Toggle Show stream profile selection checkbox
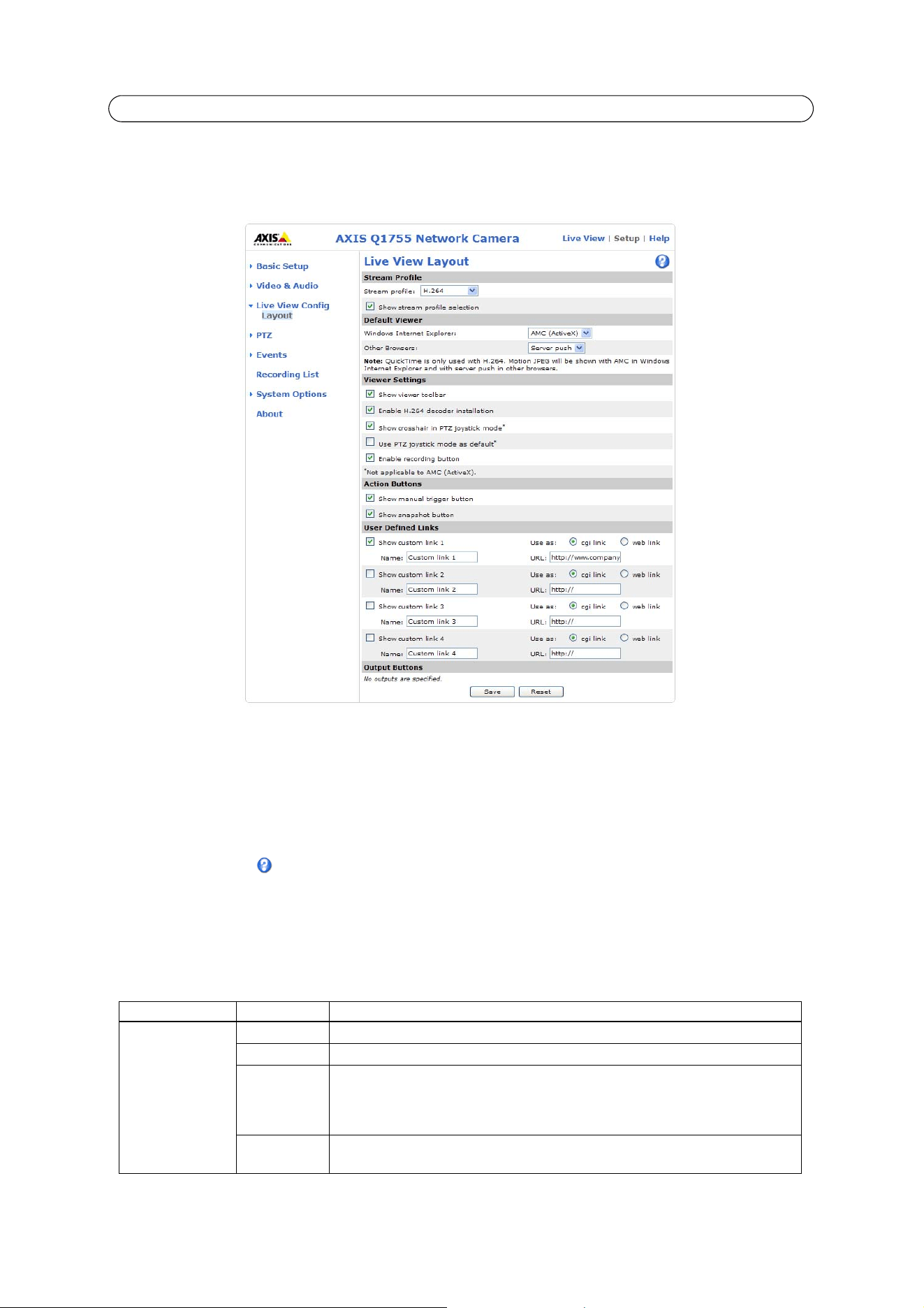924x1308 pixels. pyautogui.click(x=370, y=306)
